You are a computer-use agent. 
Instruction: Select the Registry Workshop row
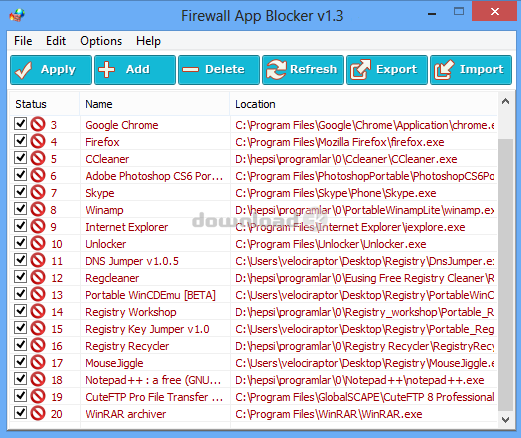[x=253, y=312]
